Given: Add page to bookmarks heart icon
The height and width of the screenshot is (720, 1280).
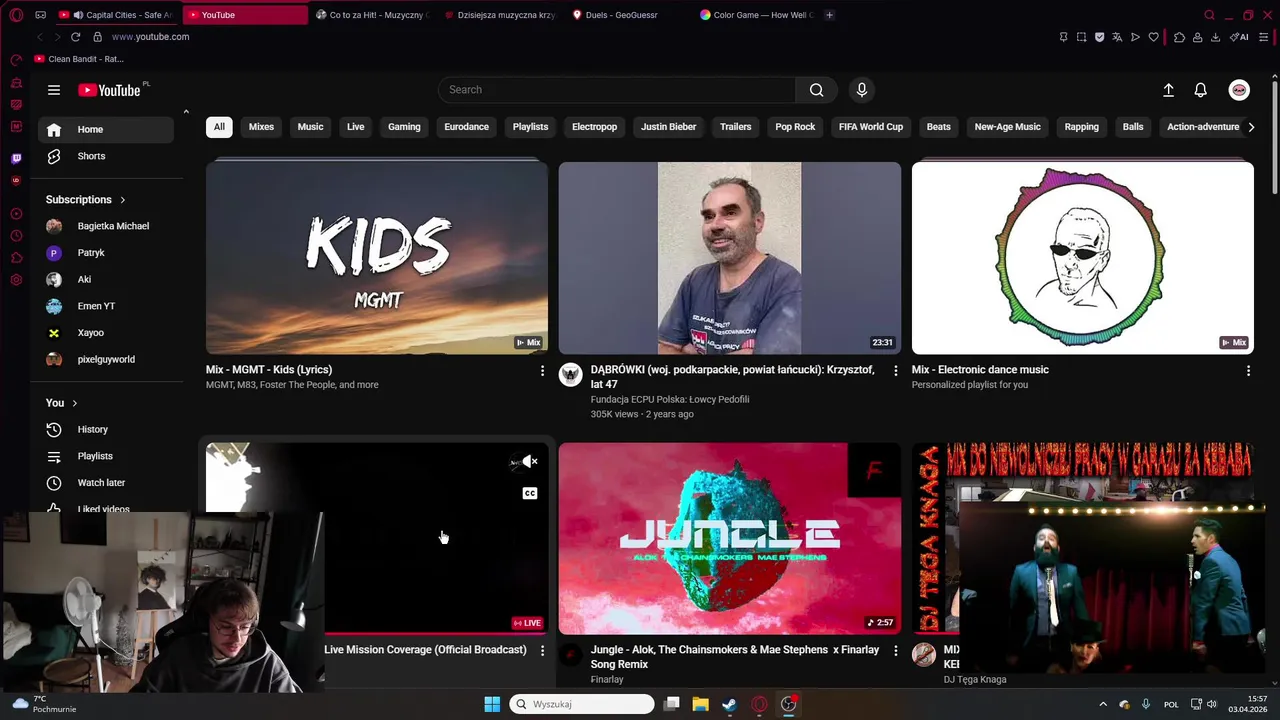Looking at the screenshot, I should point(1153,37).
